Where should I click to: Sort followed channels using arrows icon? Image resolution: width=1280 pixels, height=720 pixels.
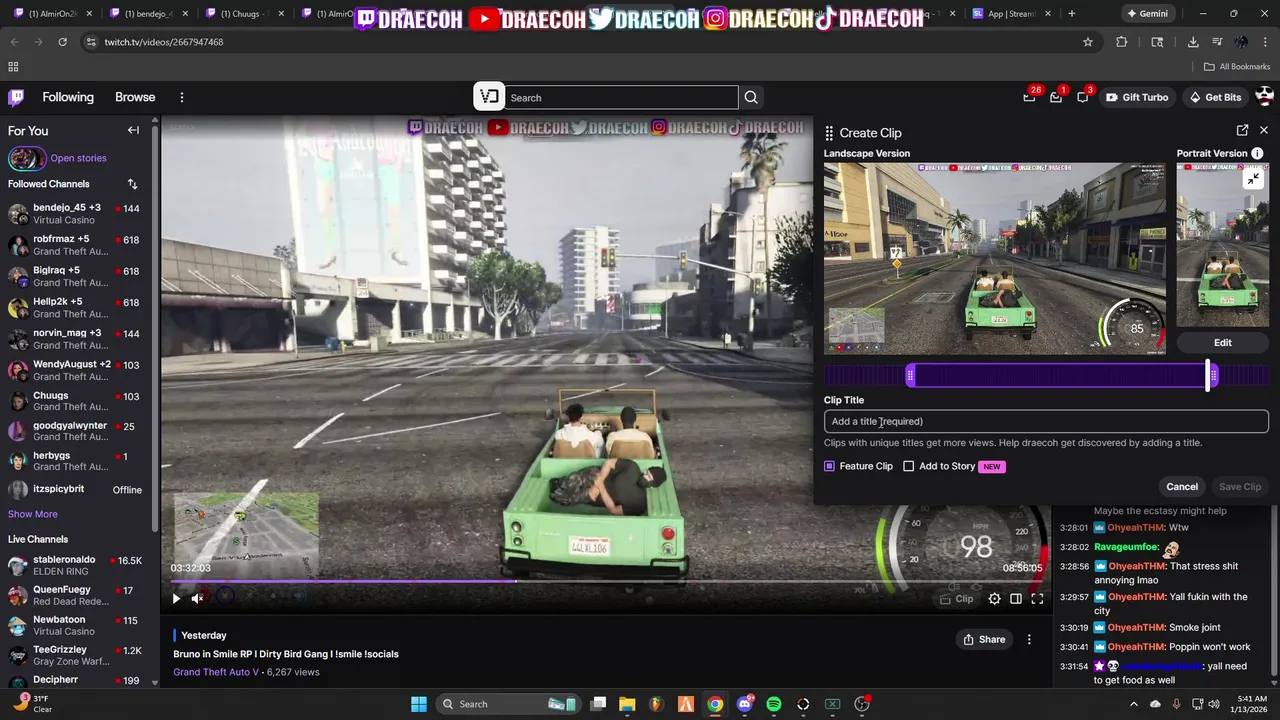point(132,184)
